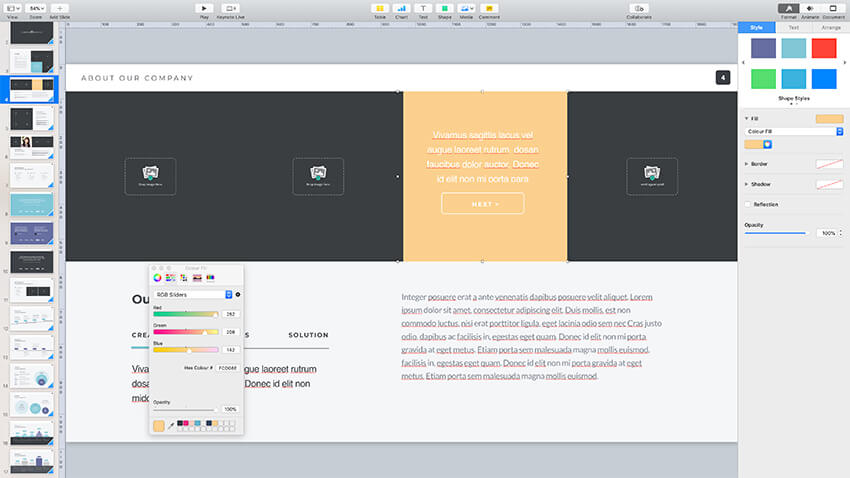Add a Shape from the toolbar
This screenshot has width=850, height=478.
(444, 8)
